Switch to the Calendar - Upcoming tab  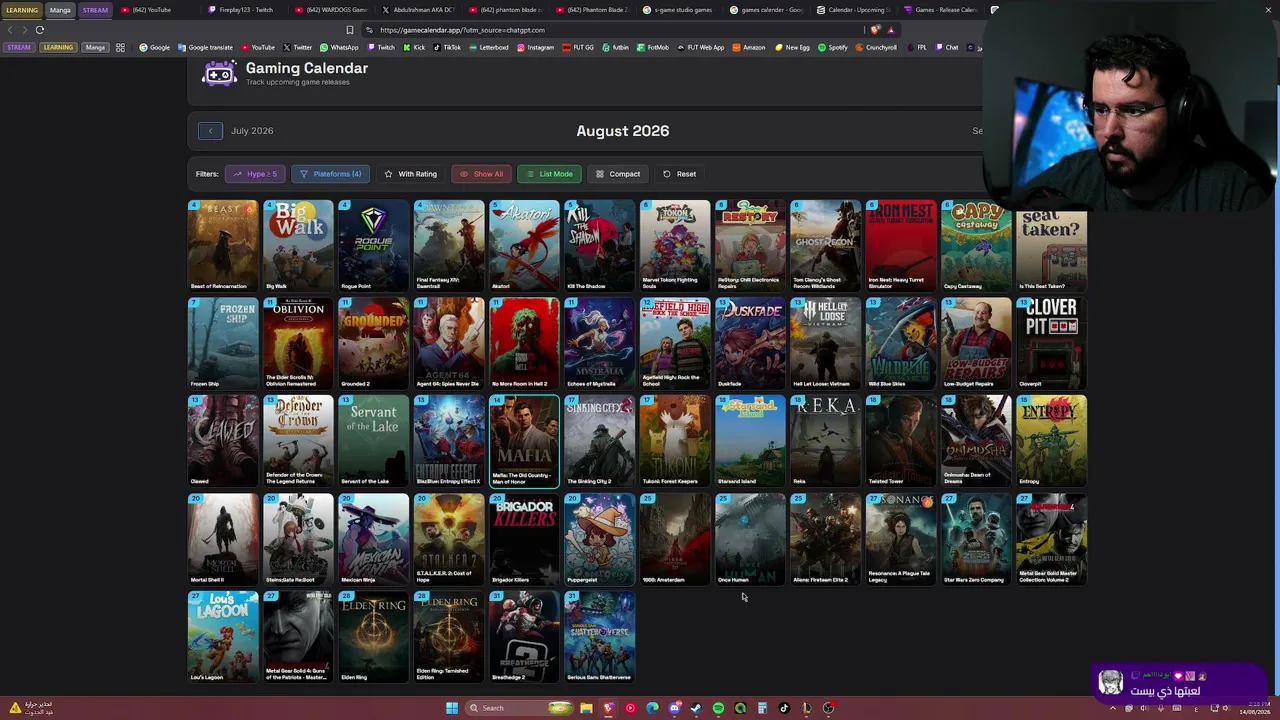point(852,10)
